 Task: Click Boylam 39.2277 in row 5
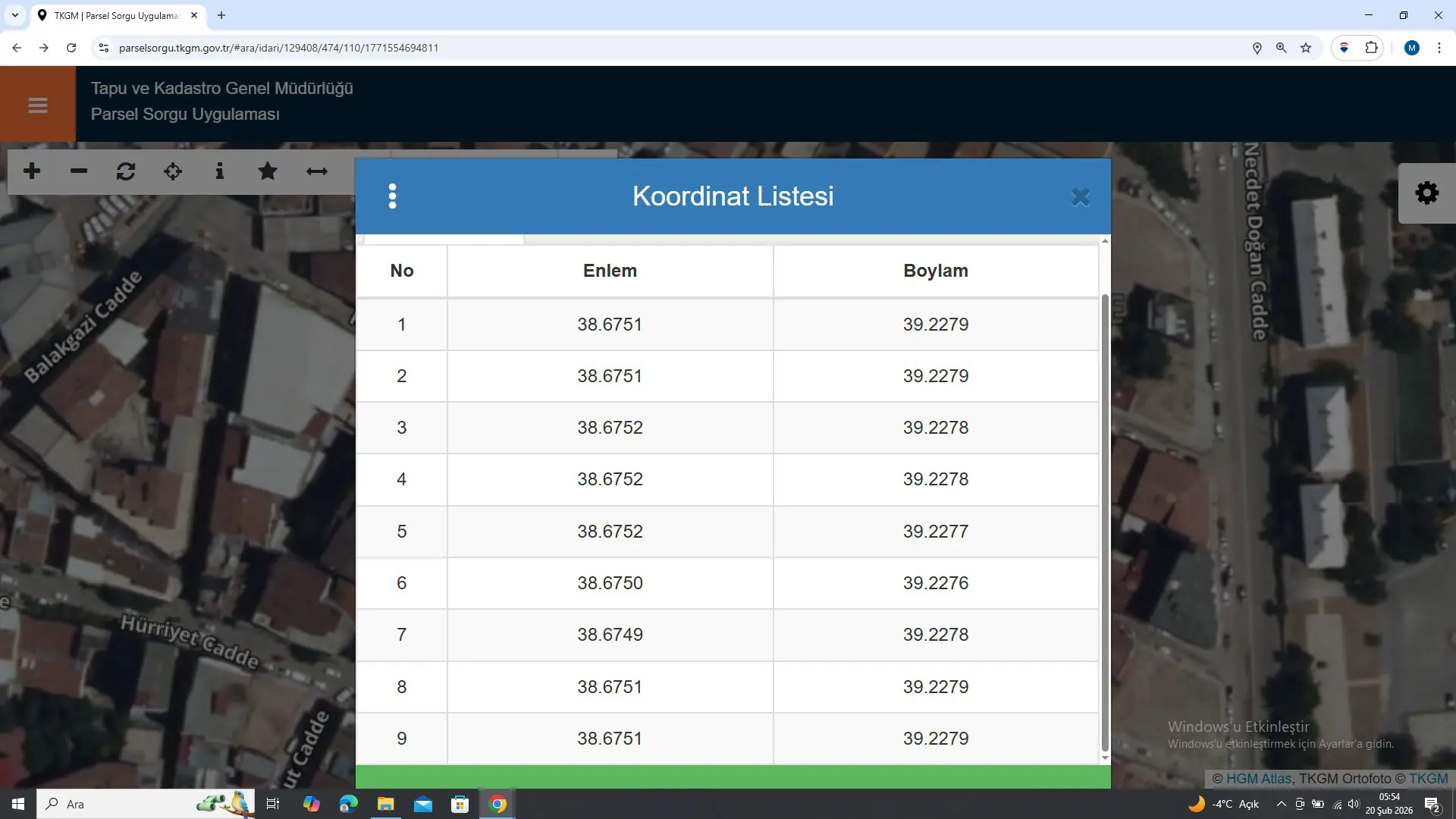pos(935,532)
